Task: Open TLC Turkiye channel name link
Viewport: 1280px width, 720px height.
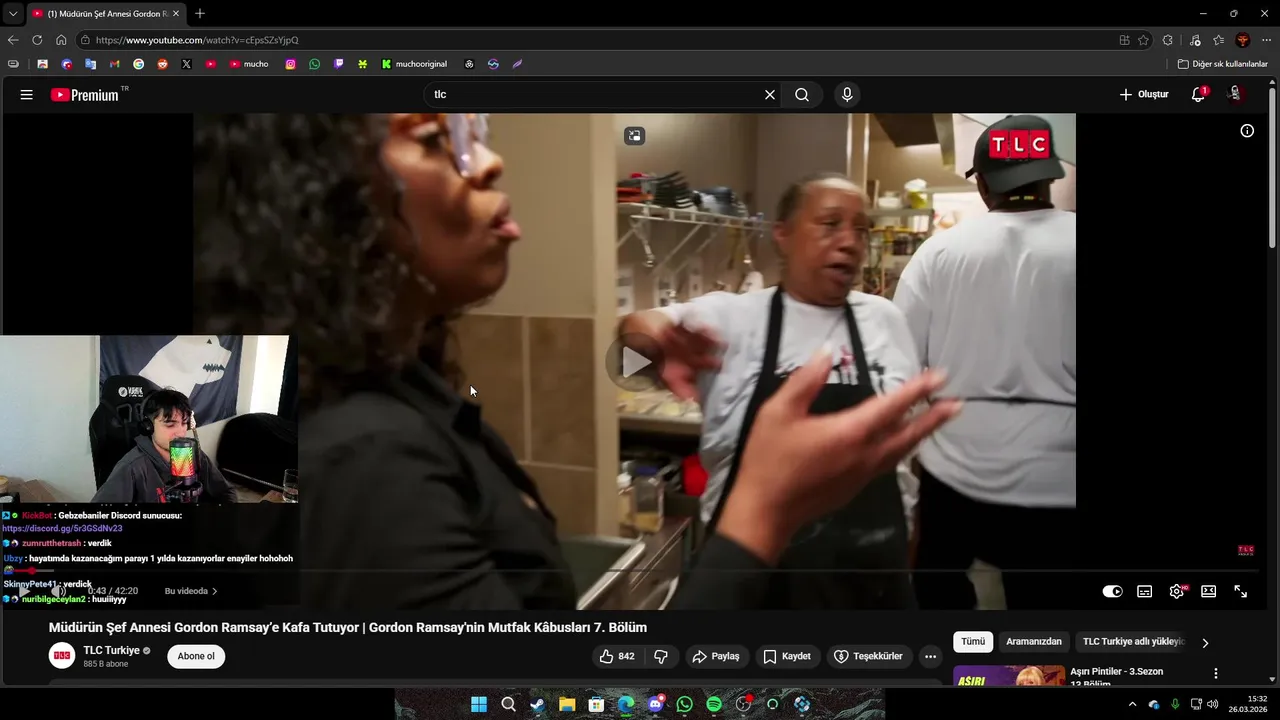Action: 112,651
